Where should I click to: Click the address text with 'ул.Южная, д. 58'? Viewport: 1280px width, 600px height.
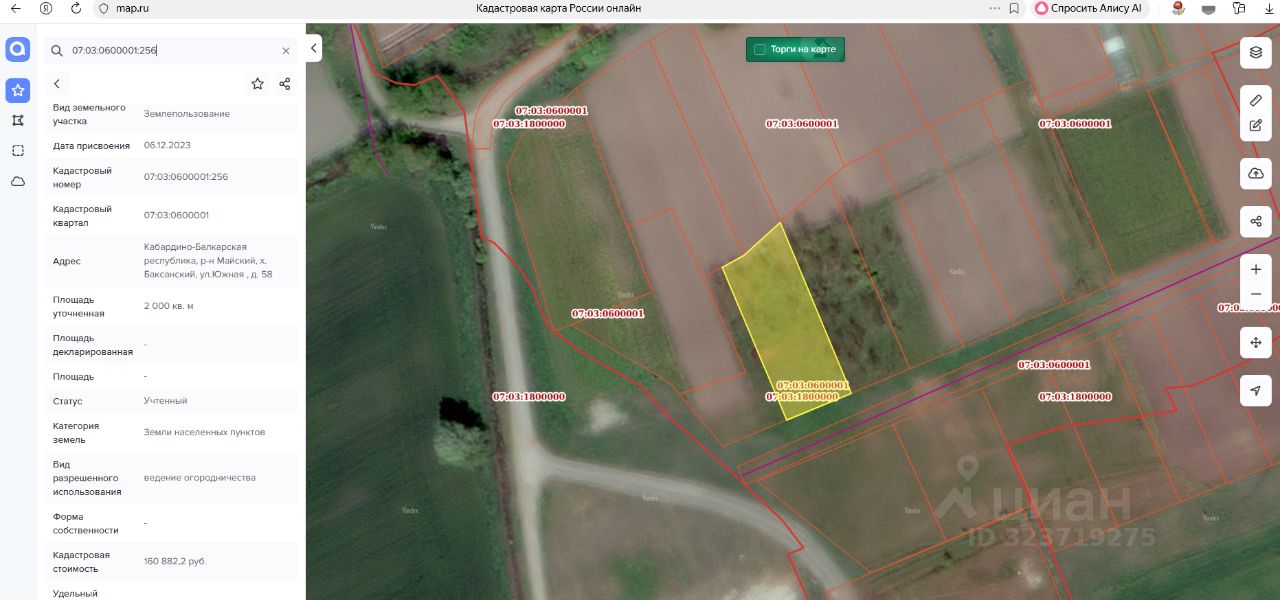[x=208, y=260]
